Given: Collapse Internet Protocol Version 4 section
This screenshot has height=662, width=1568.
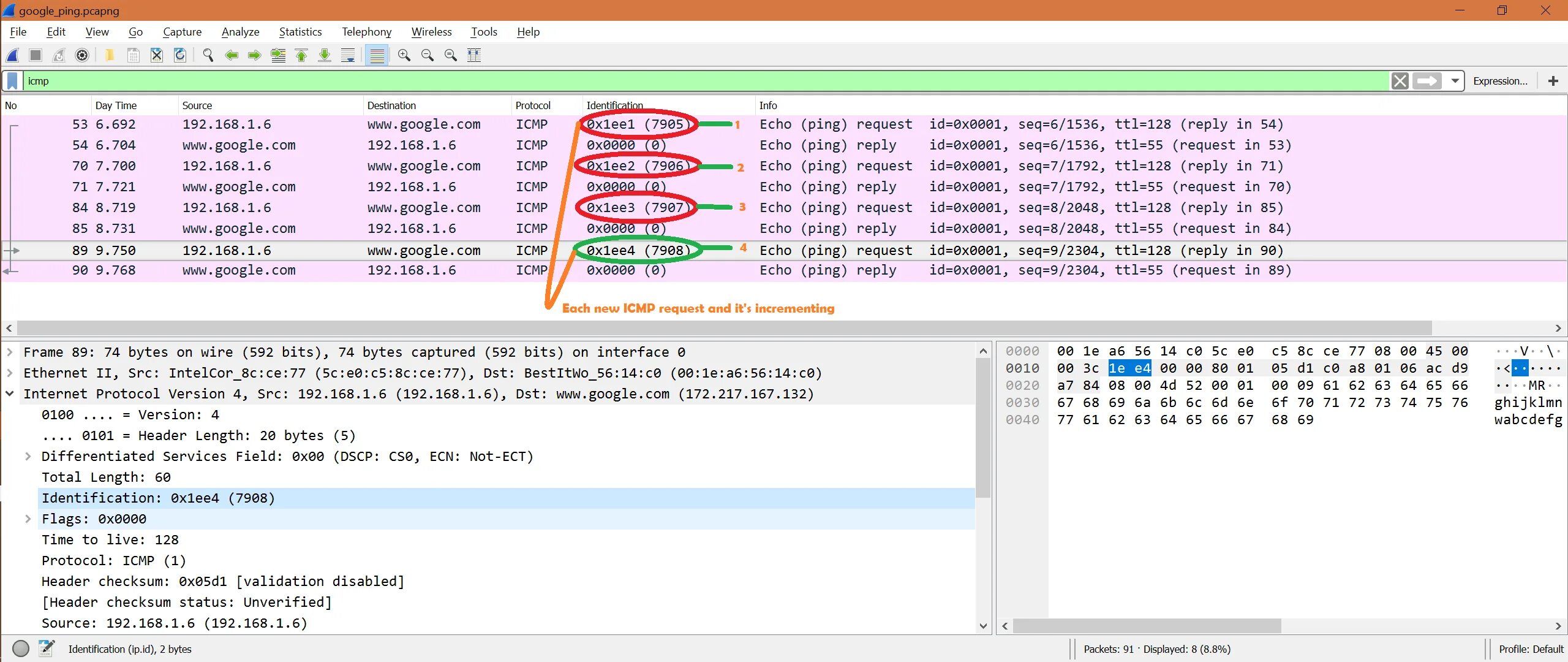Looking at the screenshot, I should (10, 394).
